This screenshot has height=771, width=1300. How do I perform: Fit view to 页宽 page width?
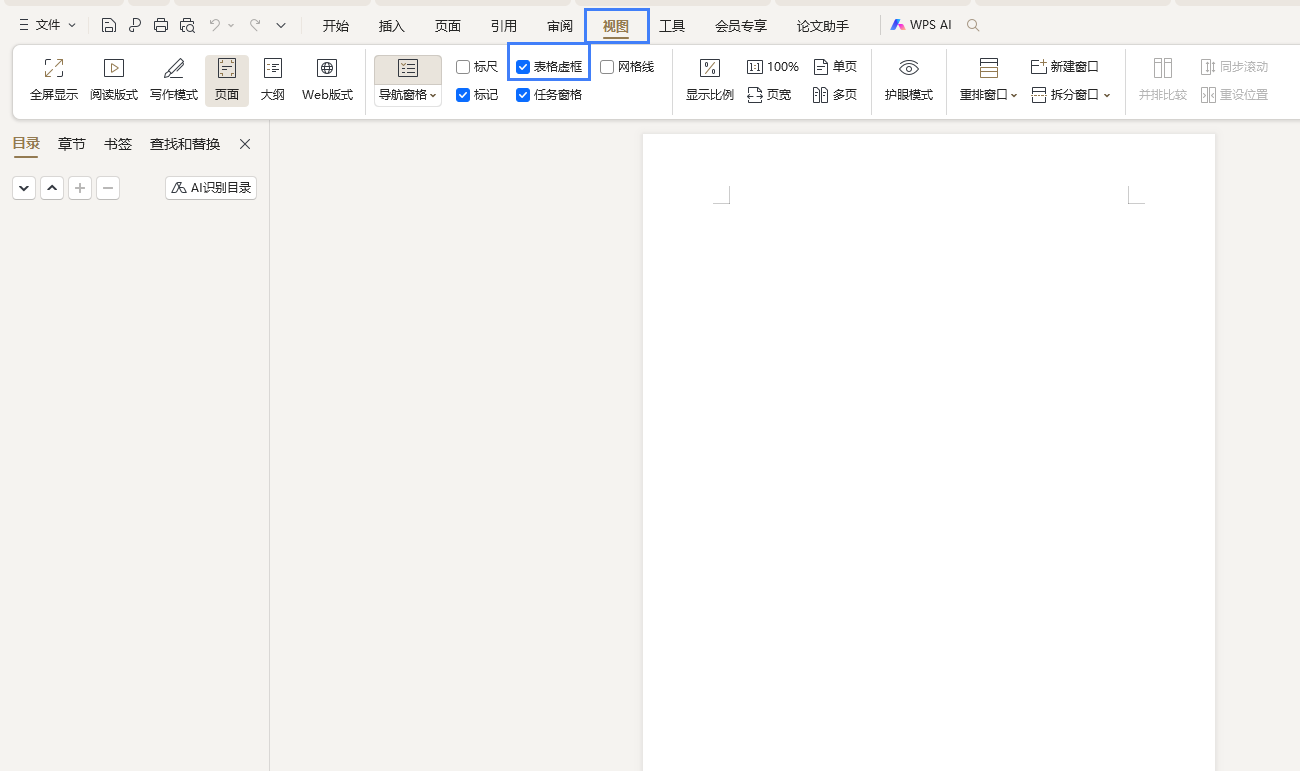pos(769,95)
